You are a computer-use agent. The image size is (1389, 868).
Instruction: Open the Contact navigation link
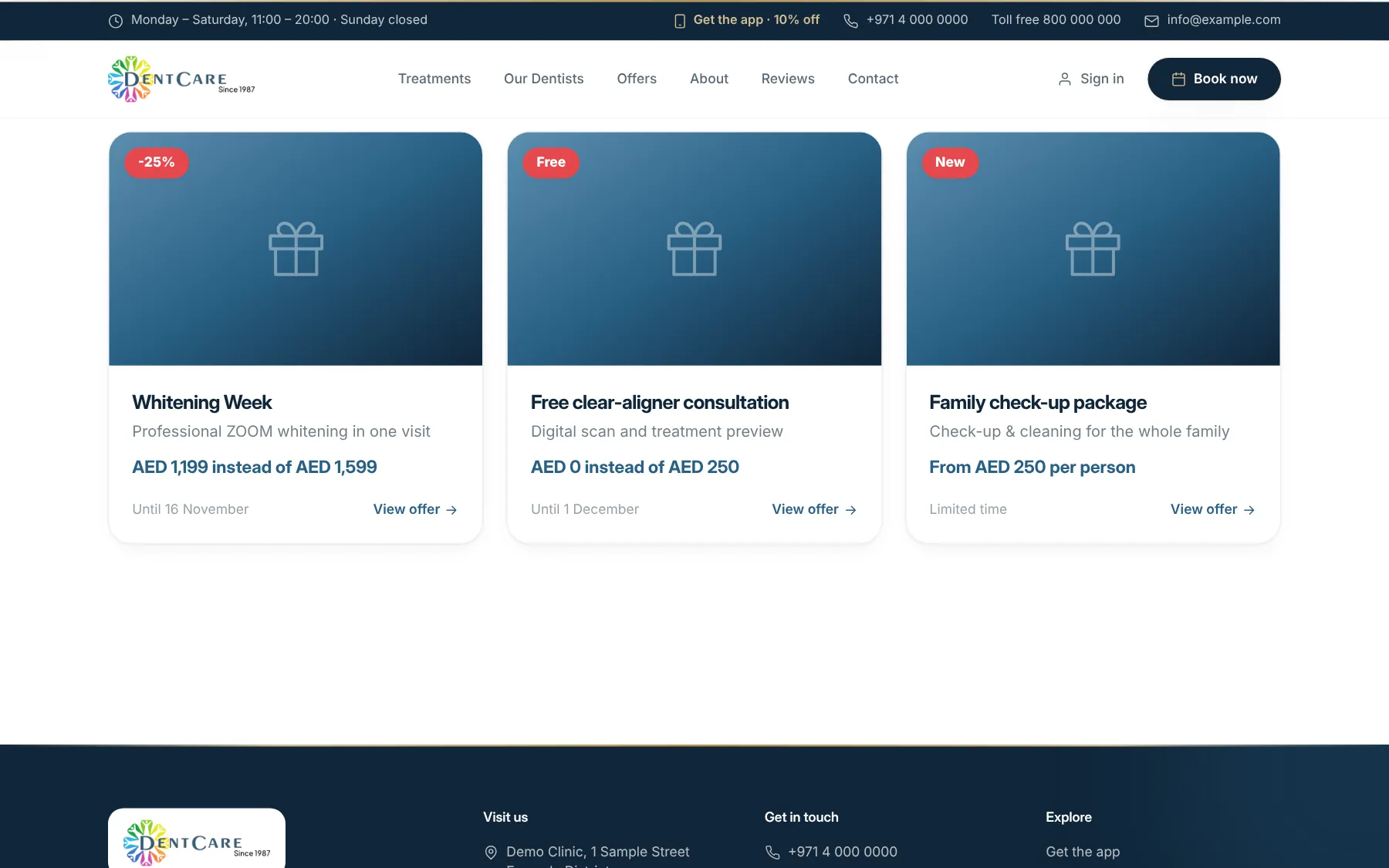(x=873, y=79)
